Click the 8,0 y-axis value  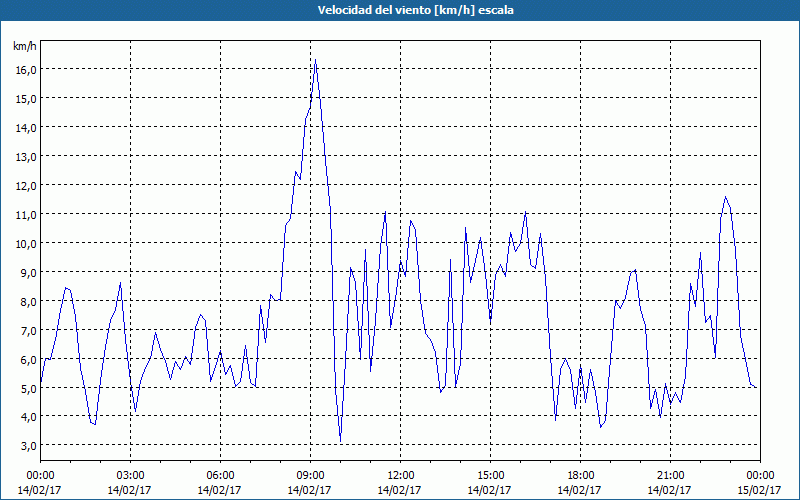click(28, 302)
